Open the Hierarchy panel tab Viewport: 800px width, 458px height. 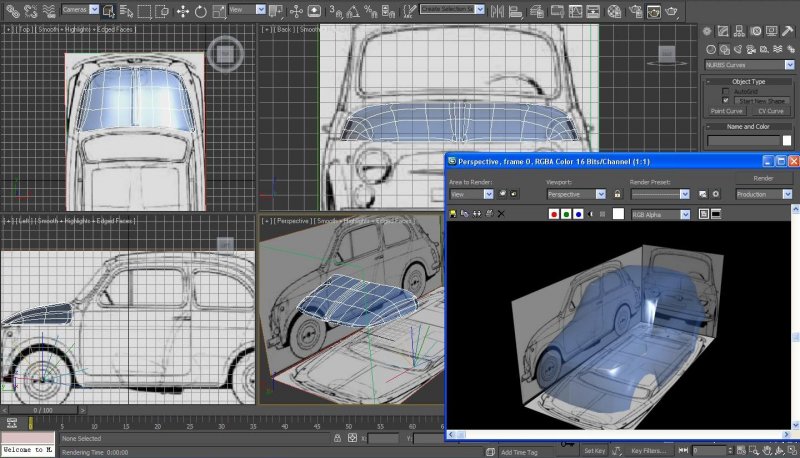(741, 32)
